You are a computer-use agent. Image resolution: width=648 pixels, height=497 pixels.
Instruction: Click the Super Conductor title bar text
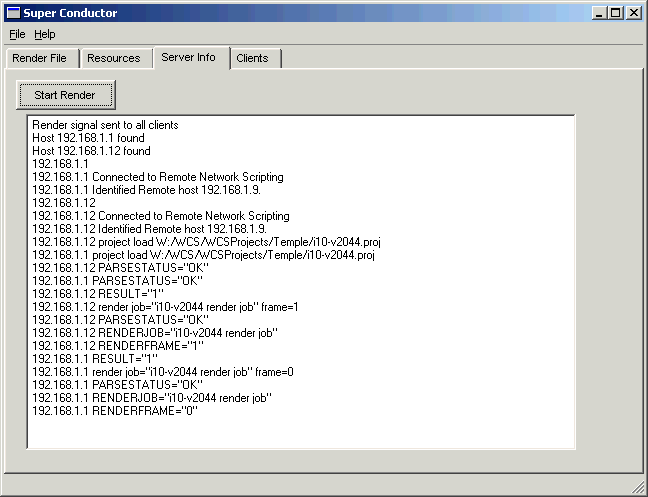pos(70,13)
